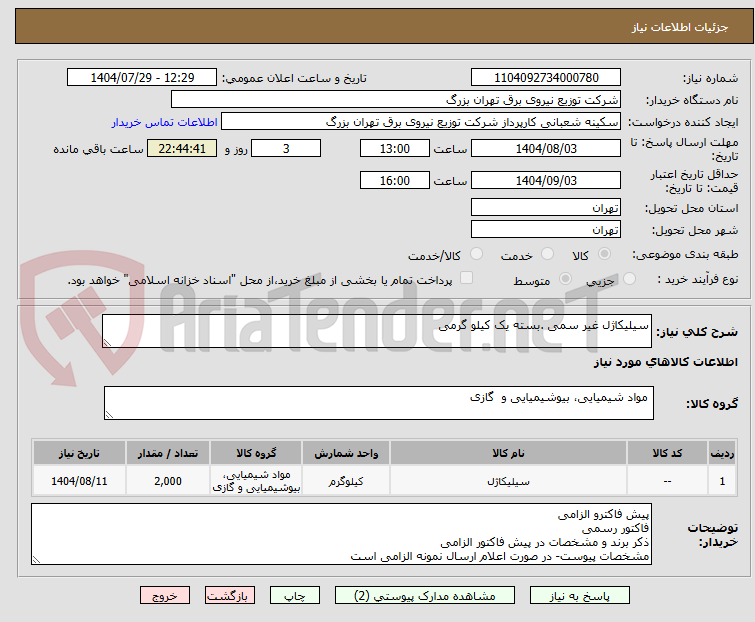Select the جزیی purchase type radio
The width and height of the screenshot is (755, 622).
tap(629, 279)
